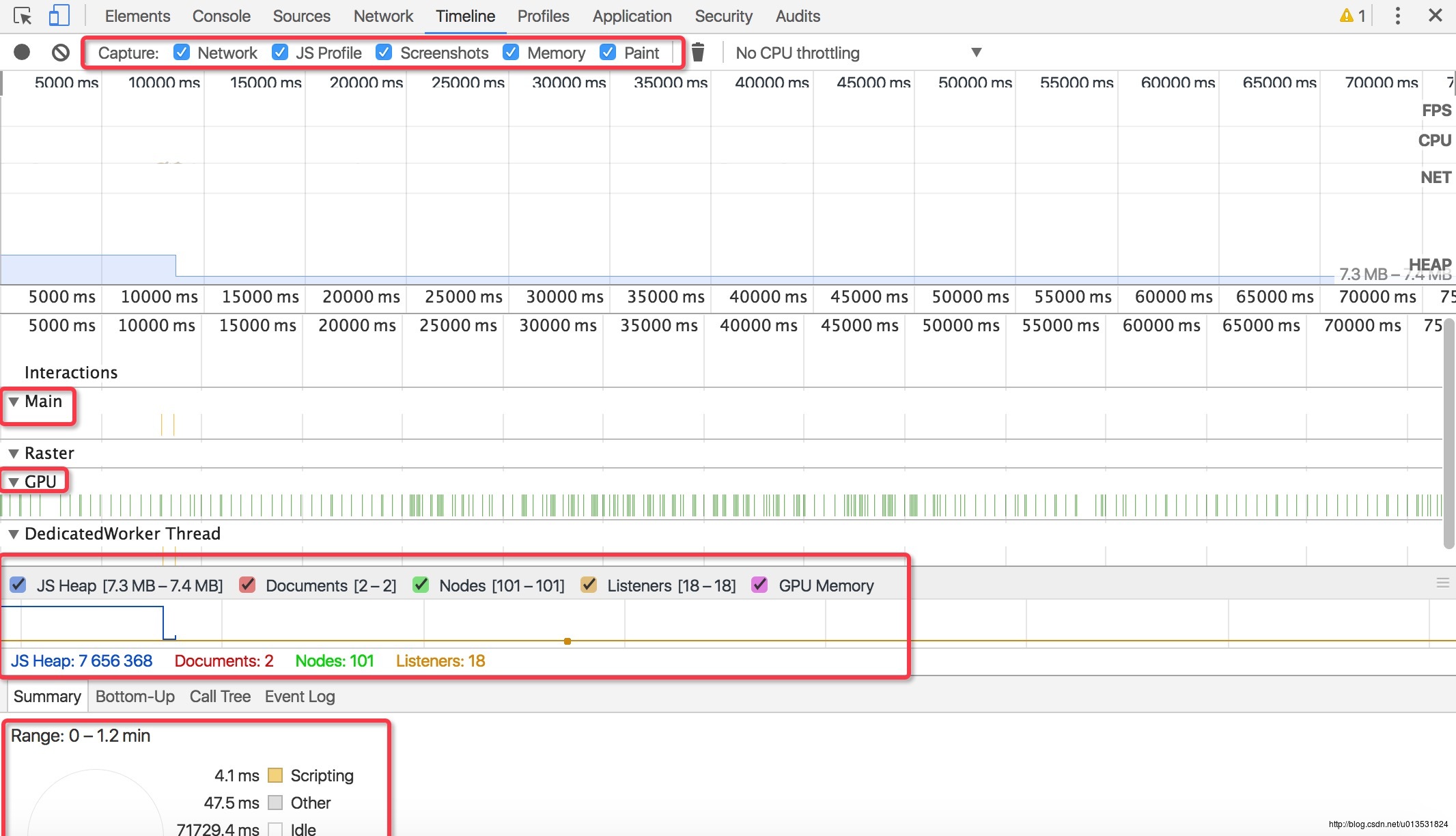Click the NET overview label
1456x836 pixels.
(1436, 177)
